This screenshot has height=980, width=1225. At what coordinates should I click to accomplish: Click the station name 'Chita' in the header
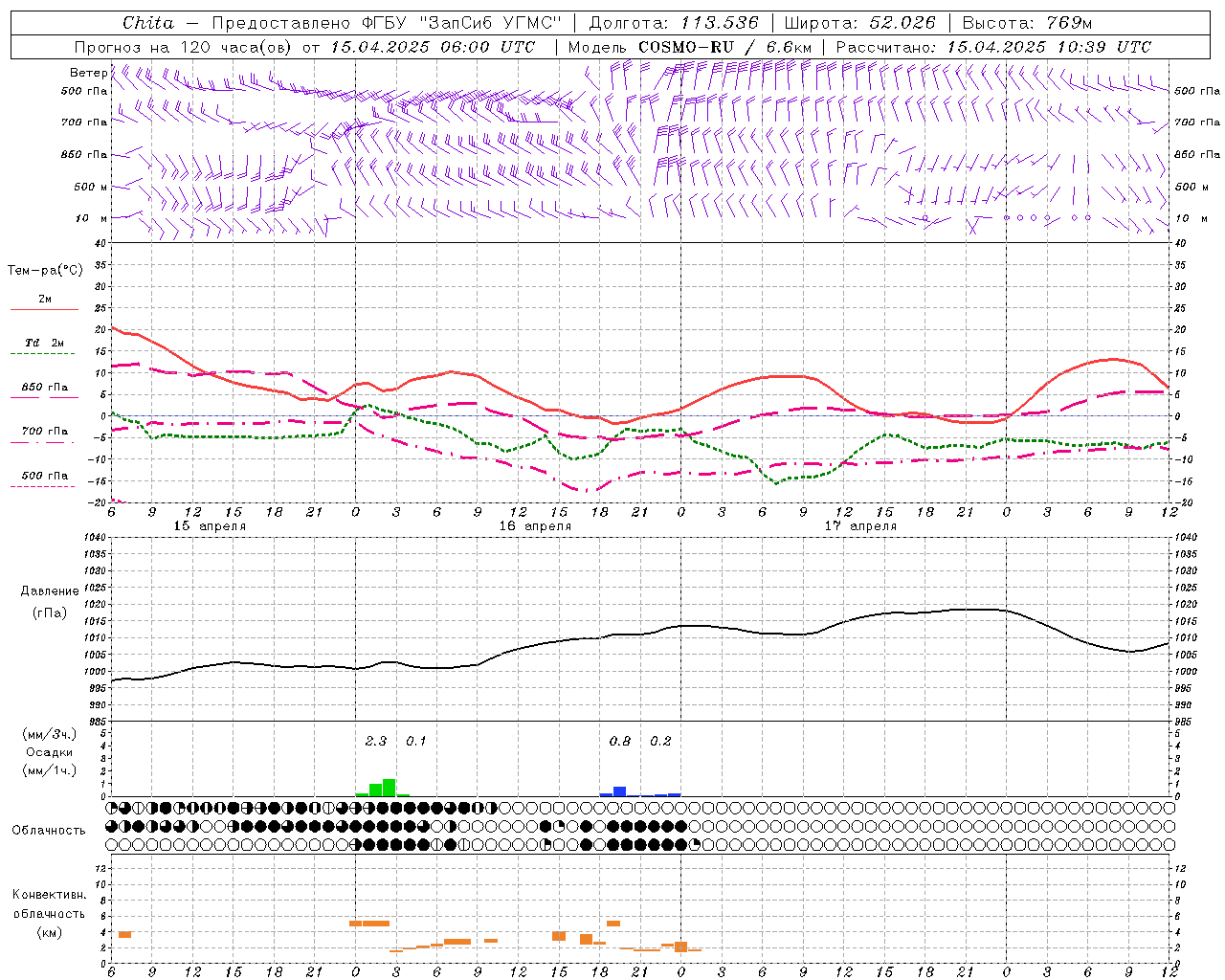(x=148, y=23)
